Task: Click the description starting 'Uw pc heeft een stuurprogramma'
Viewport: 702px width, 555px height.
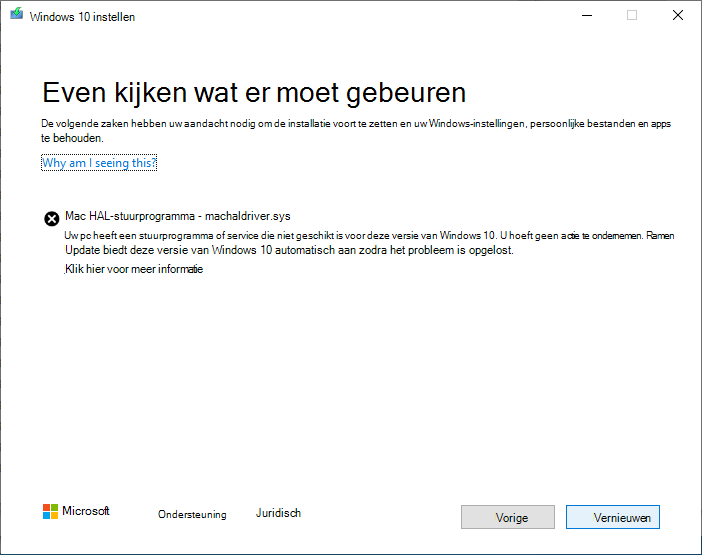Action: click(369, 243)
